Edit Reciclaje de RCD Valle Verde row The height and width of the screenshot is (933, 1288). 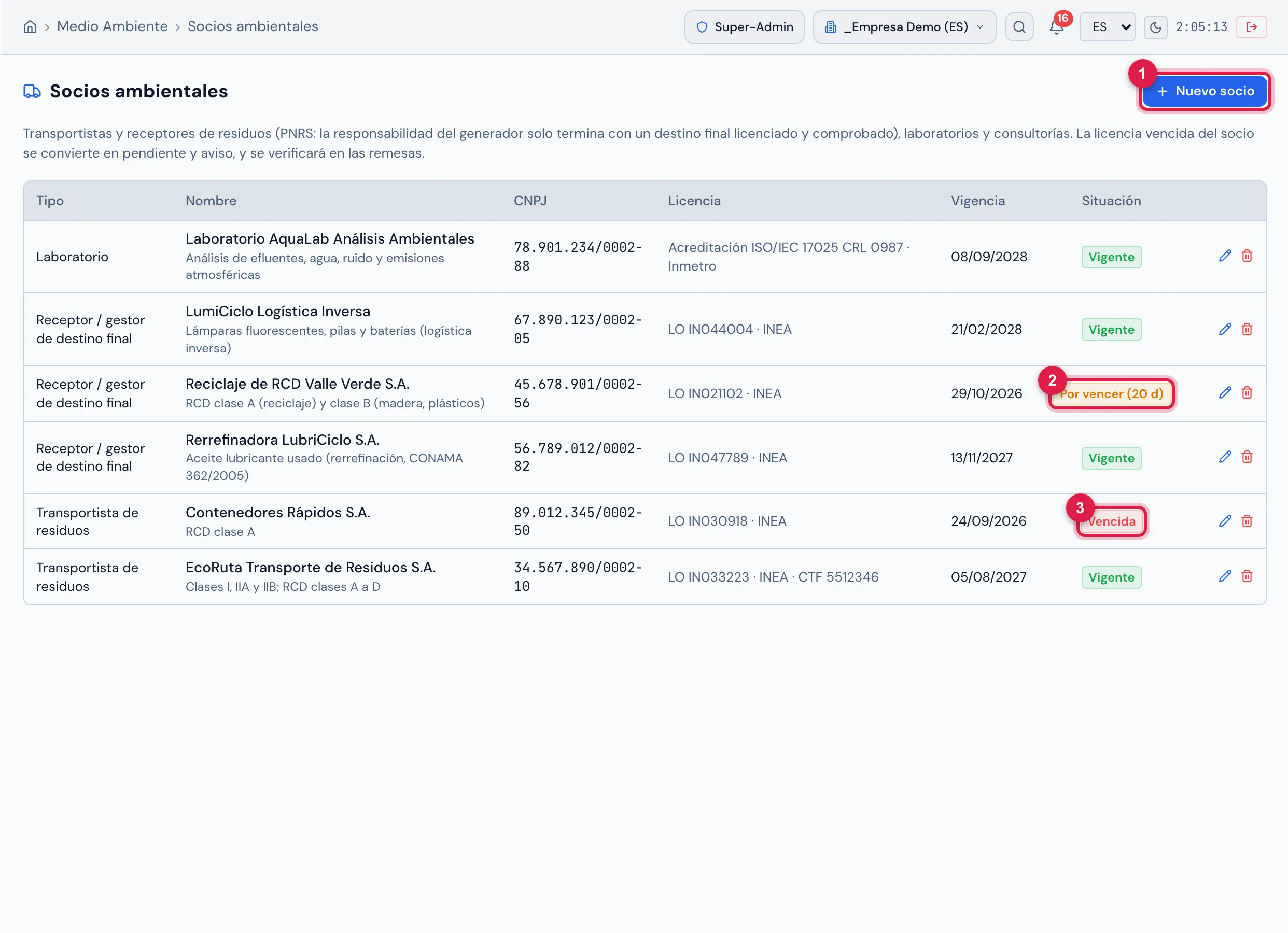coord(1225,393)
